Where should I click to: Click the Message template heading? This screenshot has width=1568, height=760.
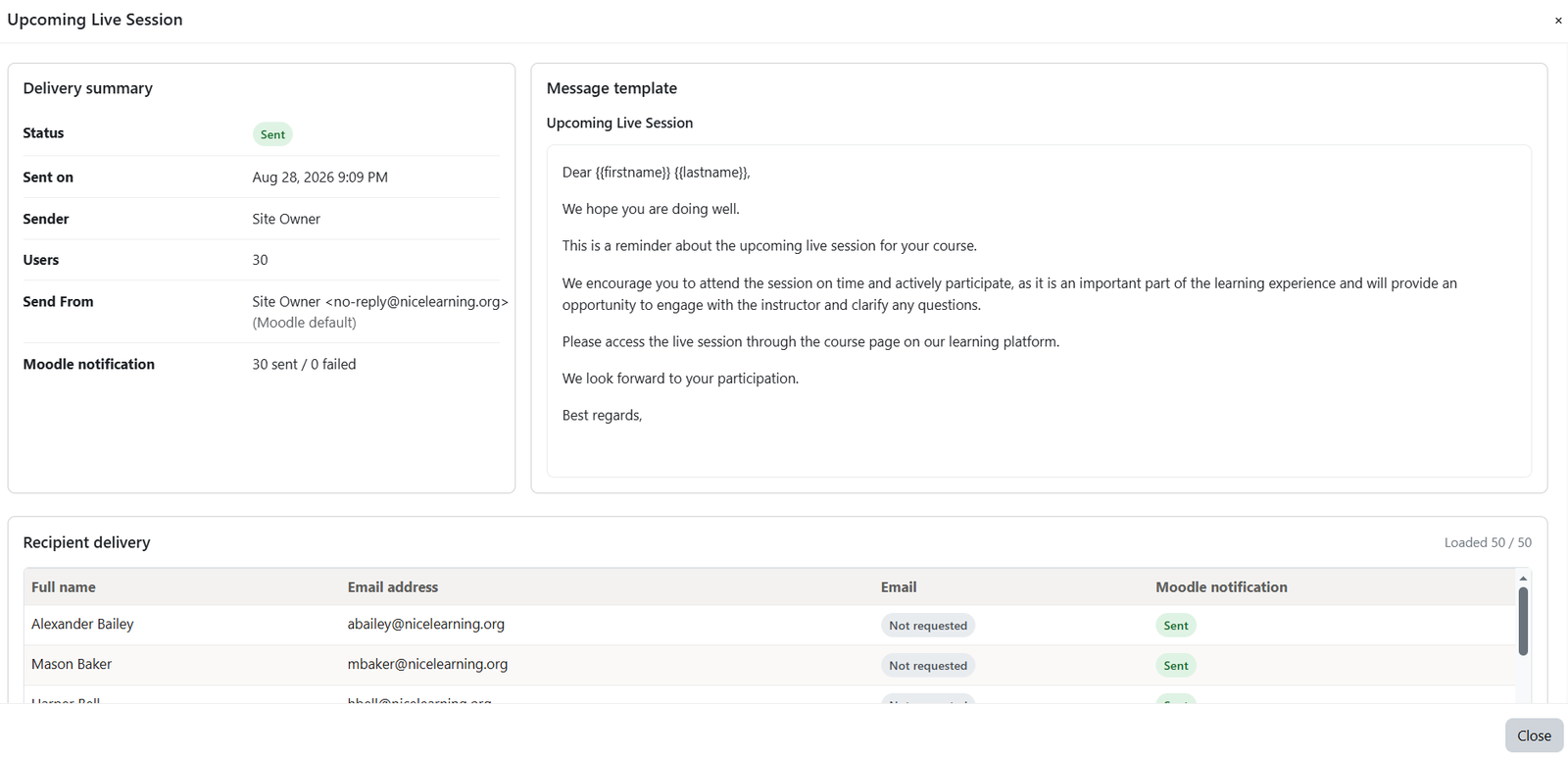pyautogui.click(x=612, y=88)
